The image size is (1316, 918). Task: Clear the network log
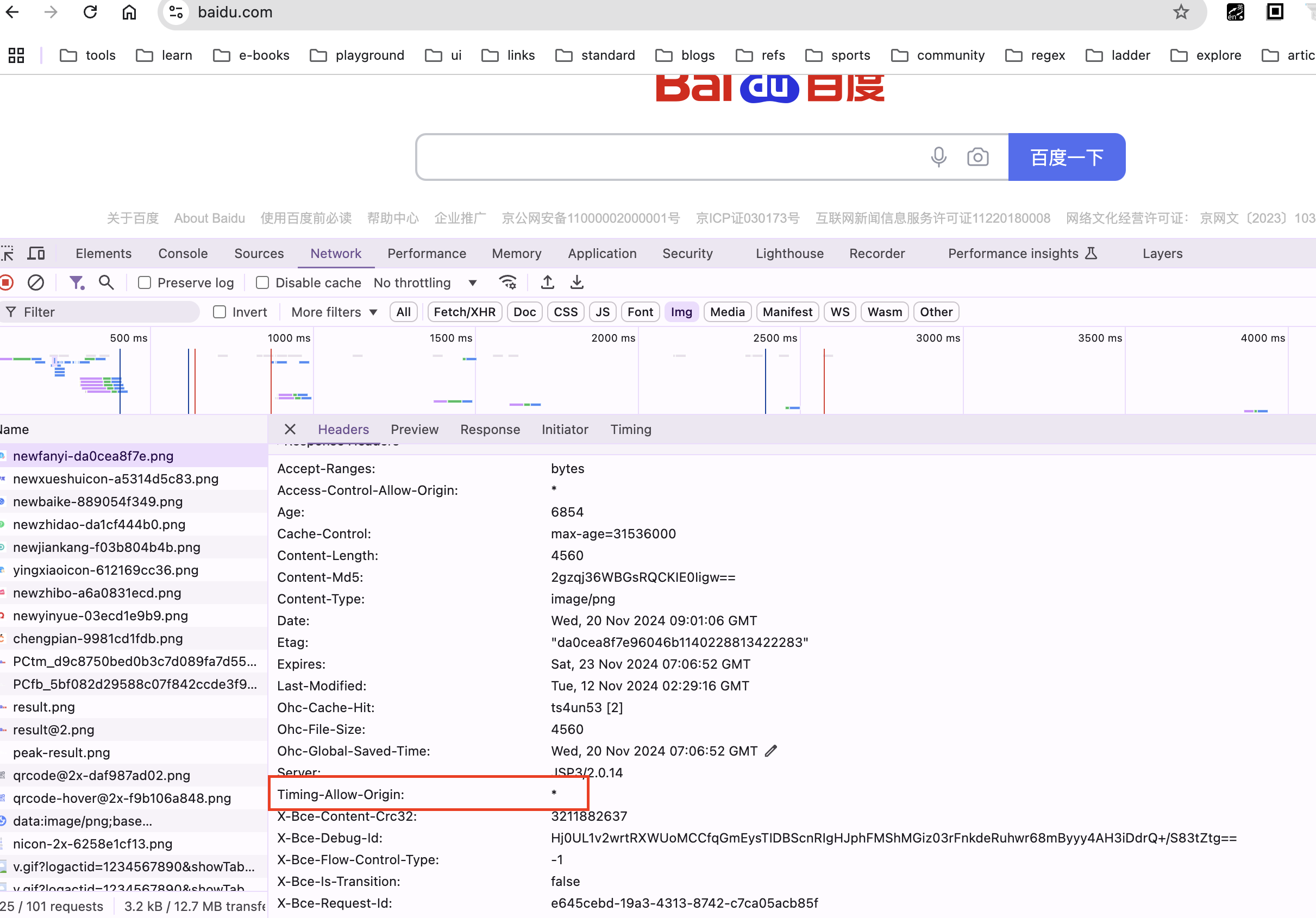click(x=35, y=282)
